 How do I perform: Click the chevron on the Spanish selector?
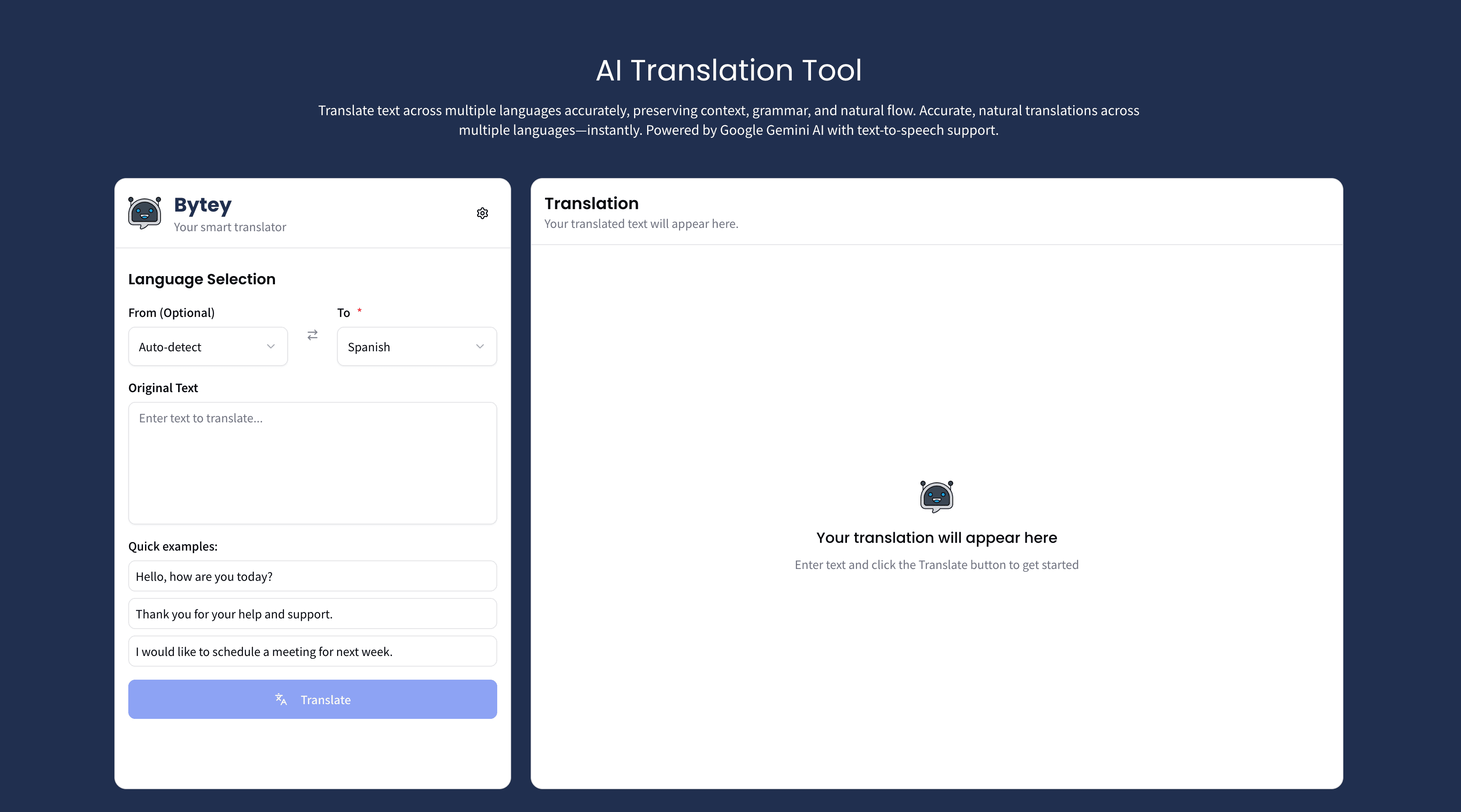[x=480, y=346]
